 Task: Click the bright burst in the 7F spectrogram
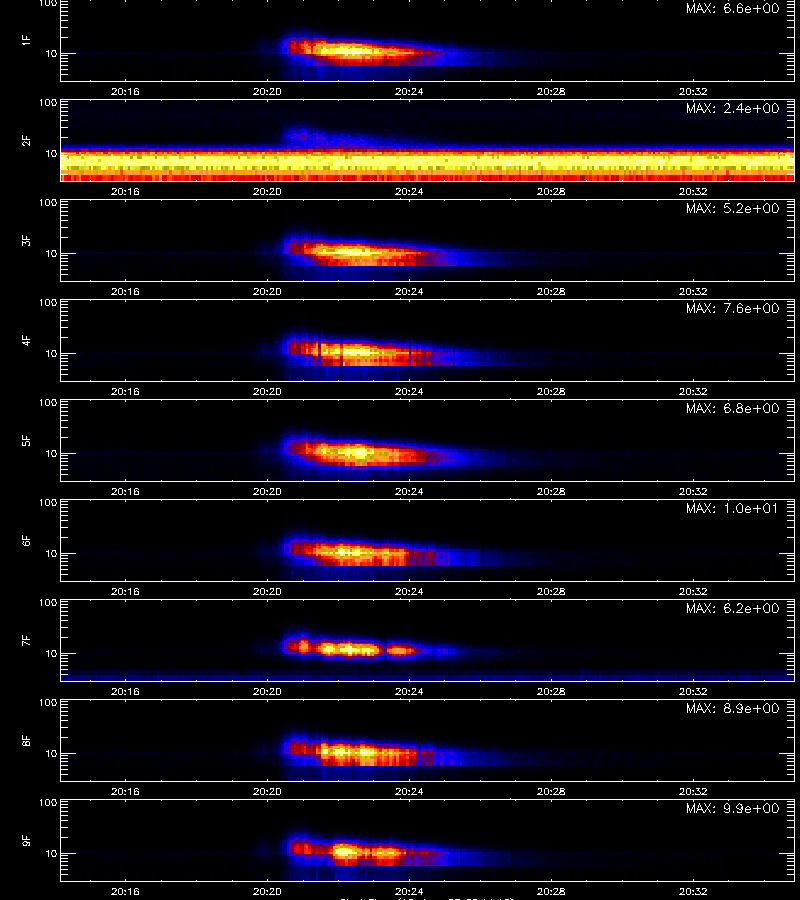pyautogui.click(x=351, y=649)
